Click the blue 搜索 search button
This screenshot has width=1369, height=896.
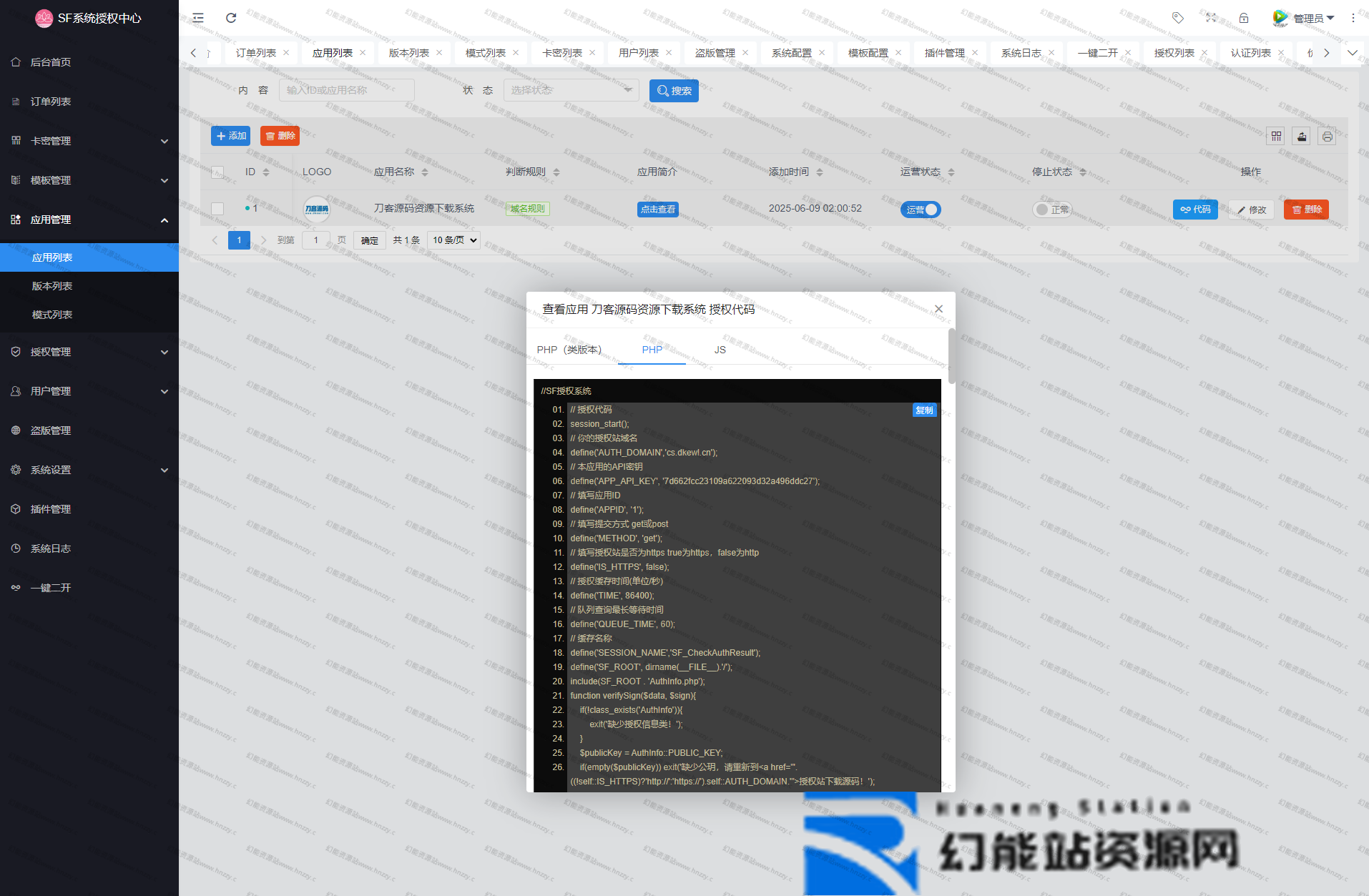point(674,91)
